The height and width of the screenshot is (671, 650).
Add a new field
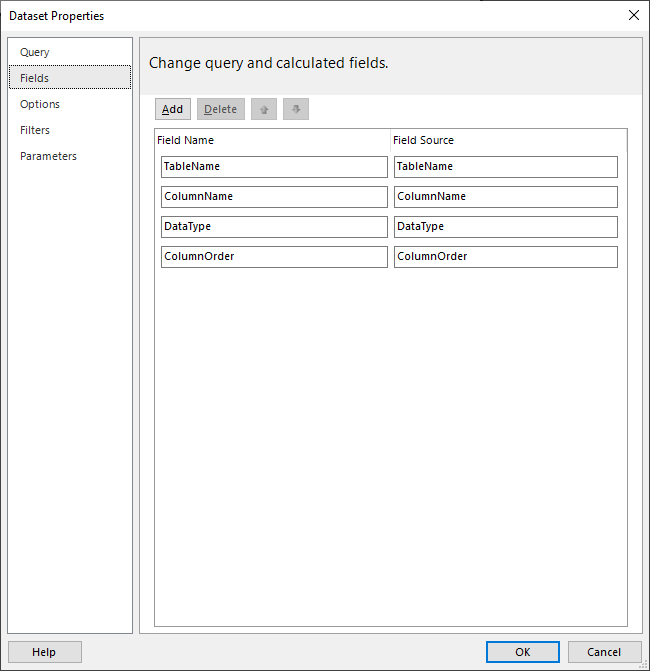[172, 109]
